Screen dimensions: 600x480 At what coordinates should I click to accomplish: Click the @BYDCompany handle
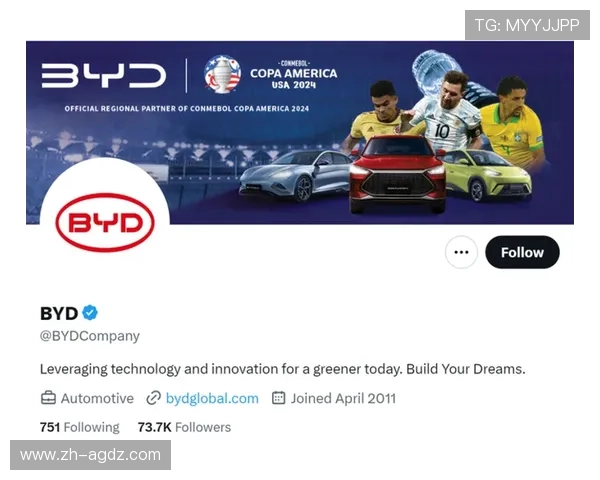coord(90,336)
